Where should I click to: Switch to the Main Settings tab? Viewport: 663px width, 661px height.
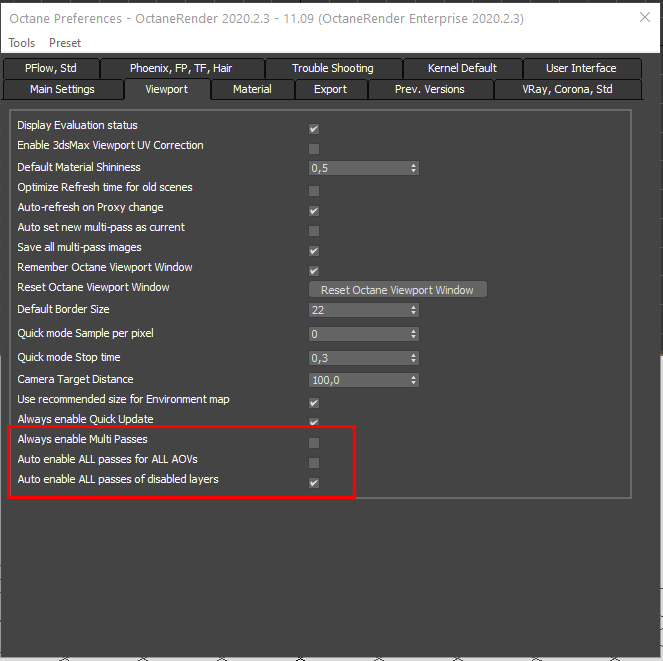coord(62,89)
